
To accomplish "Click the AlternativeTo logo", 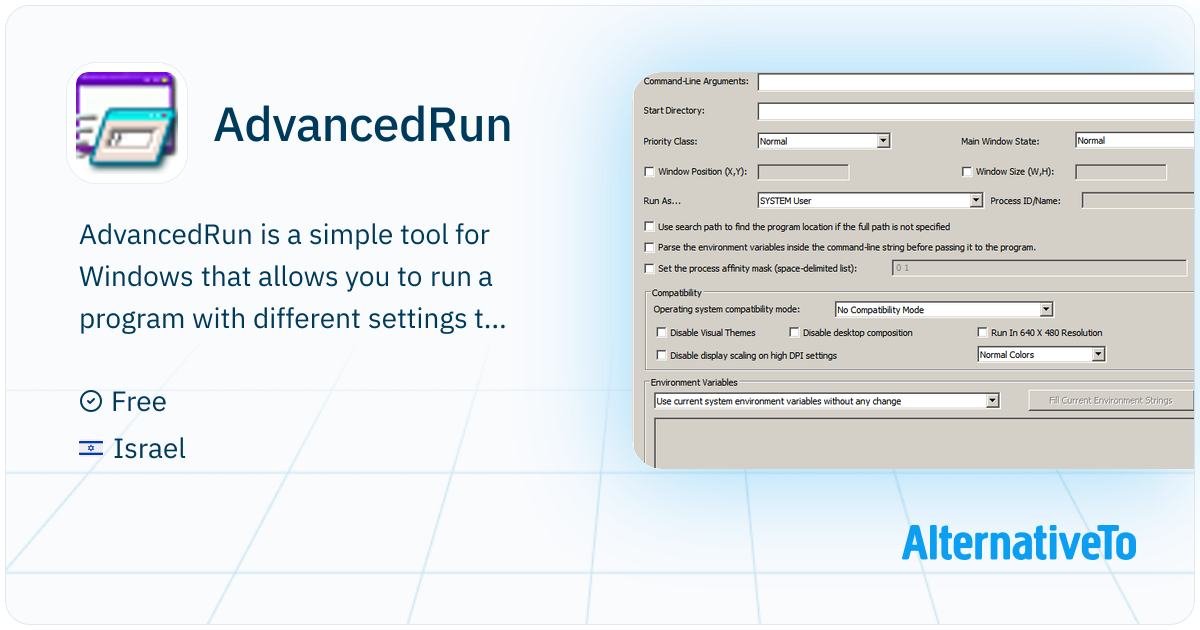I will (1019, 543).
